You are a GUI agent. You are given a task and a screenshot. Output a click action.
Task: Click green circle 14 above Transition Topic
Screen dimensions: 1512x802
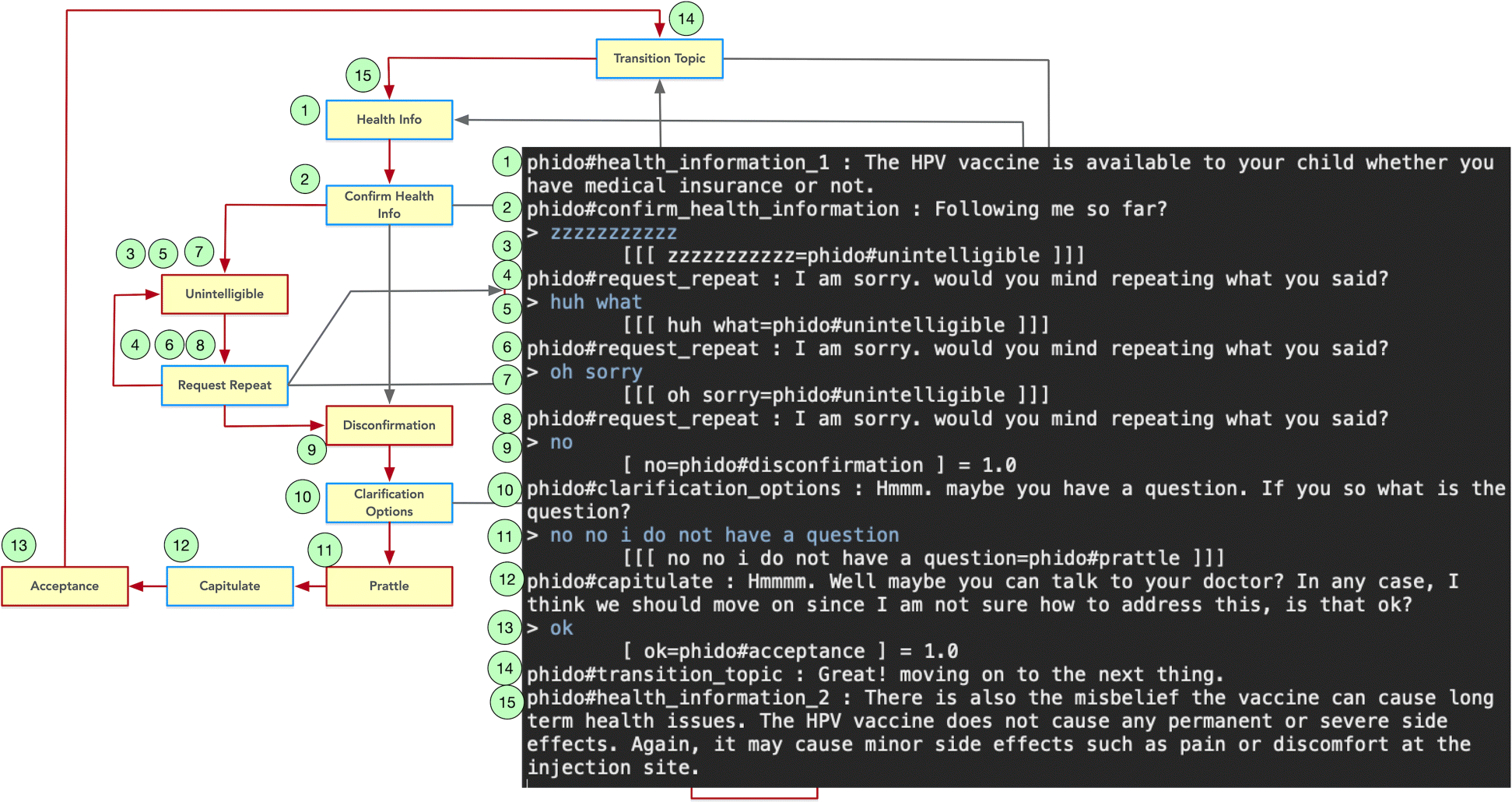(686, 19)
